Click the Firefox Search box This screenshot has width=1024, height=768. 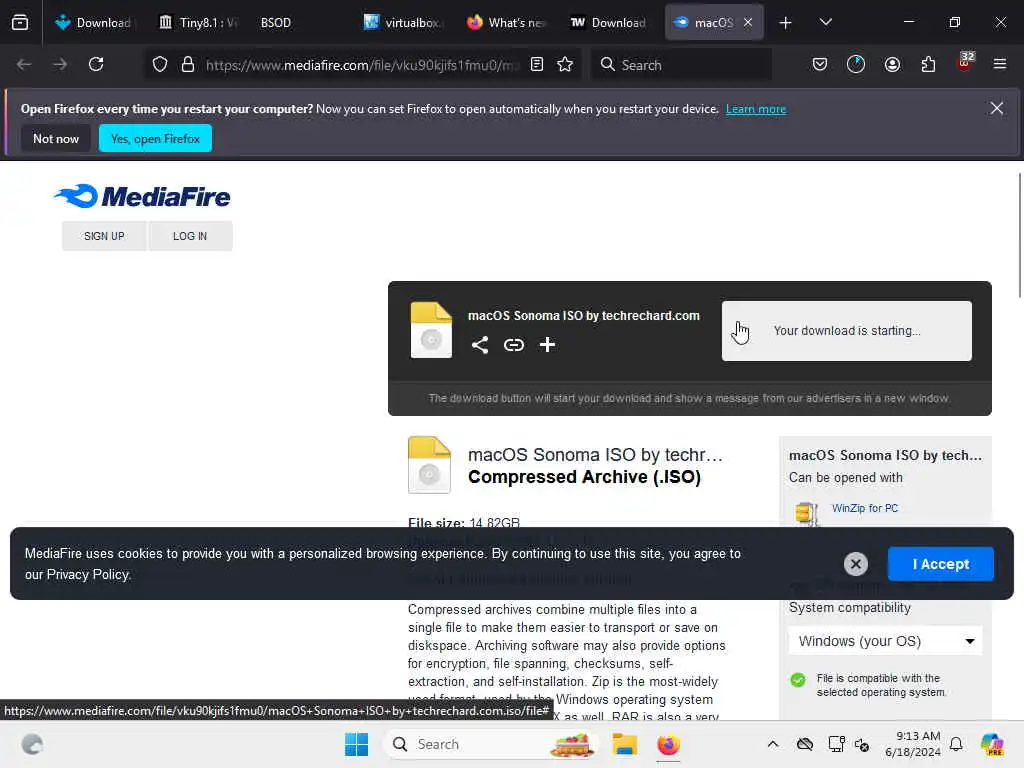point(681,65)
